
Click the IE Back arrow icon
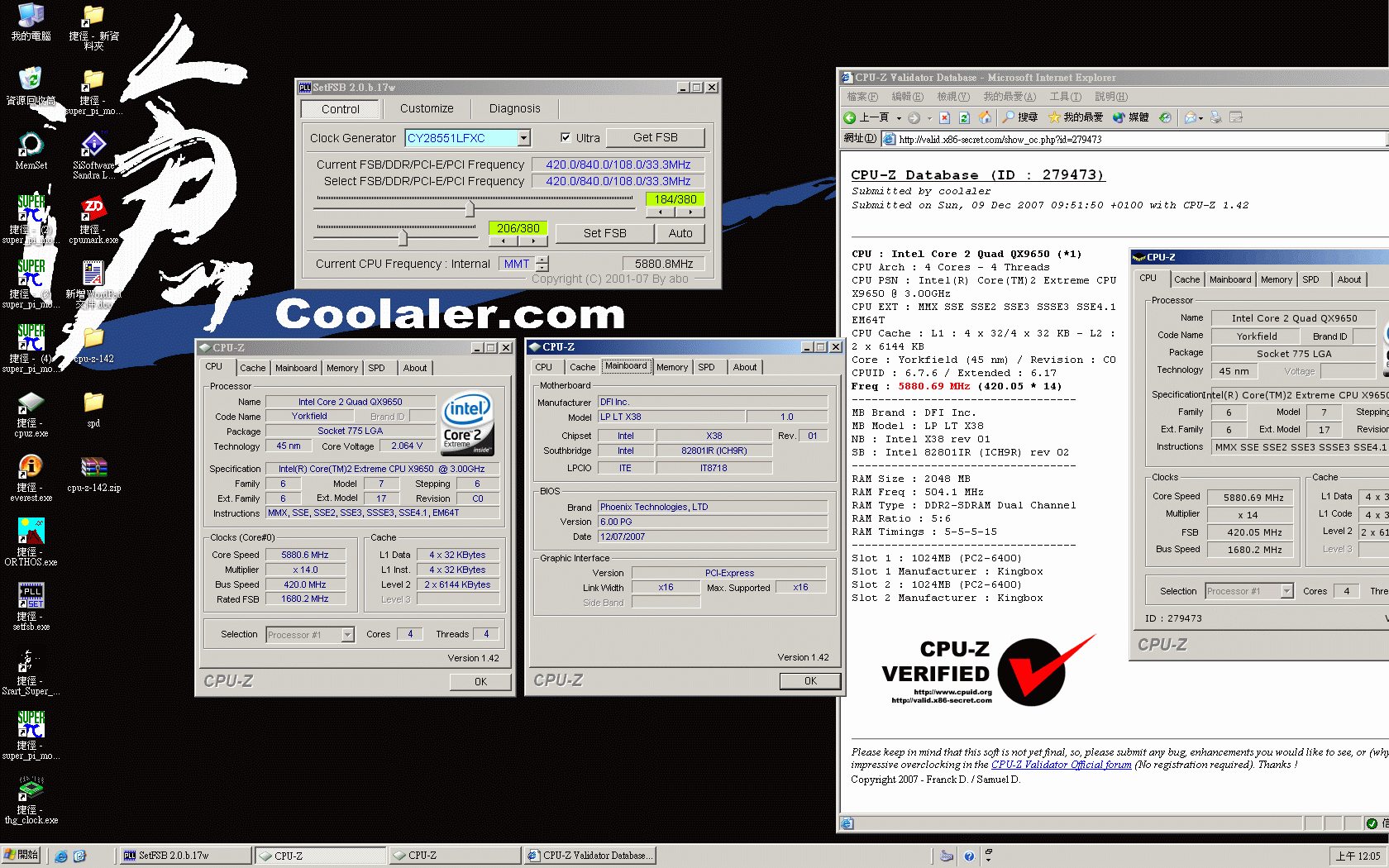tap(849, 117)
